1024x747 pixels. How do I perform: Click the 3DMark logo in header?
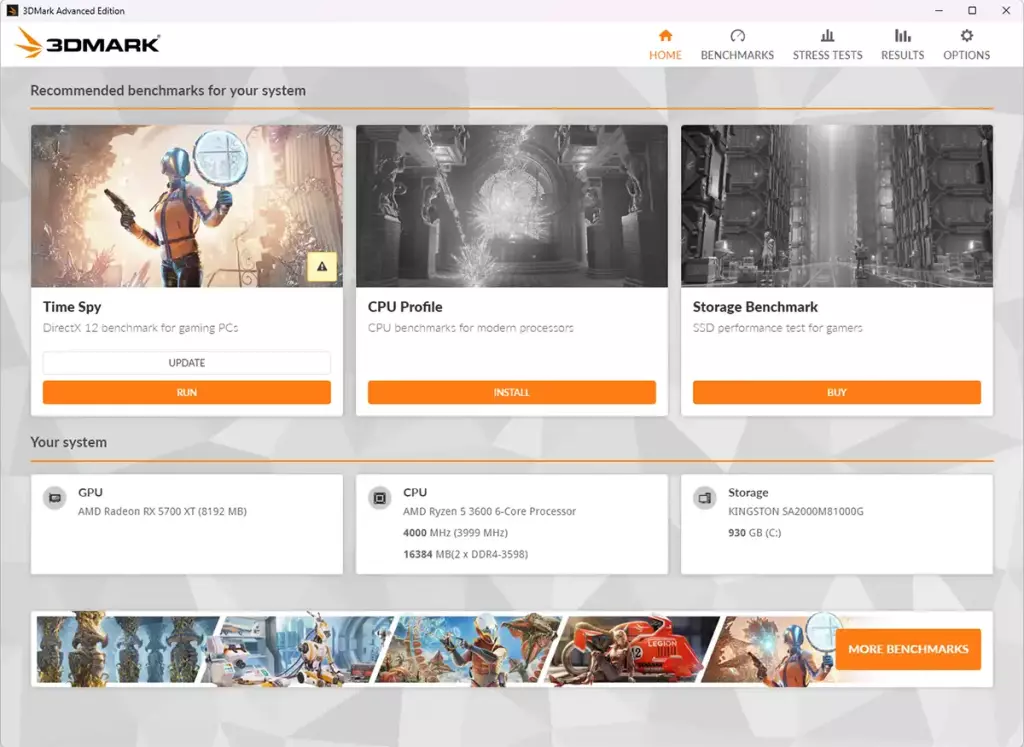click(88, 43)
